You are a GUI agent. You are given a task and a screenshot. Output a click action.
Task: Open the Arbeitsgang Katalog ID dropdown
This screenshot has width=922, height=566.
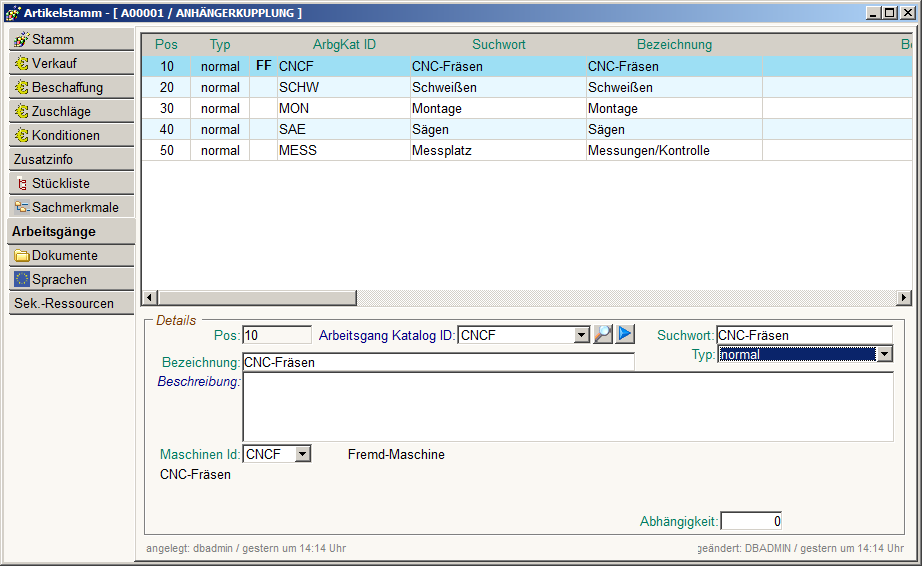(582, 335)
